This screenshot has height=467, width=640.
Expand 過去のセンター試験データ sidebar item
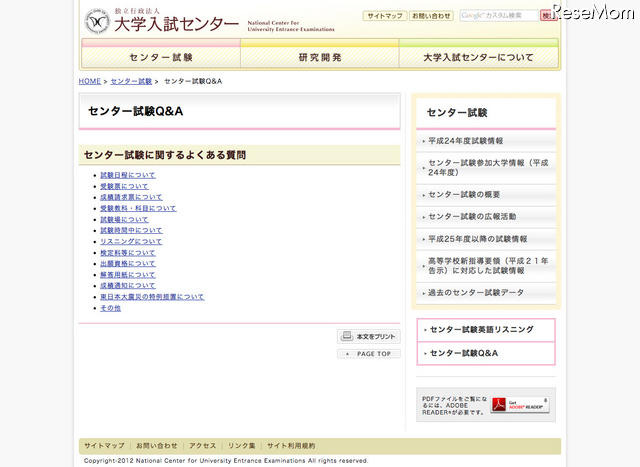click(x=476, y=292)
